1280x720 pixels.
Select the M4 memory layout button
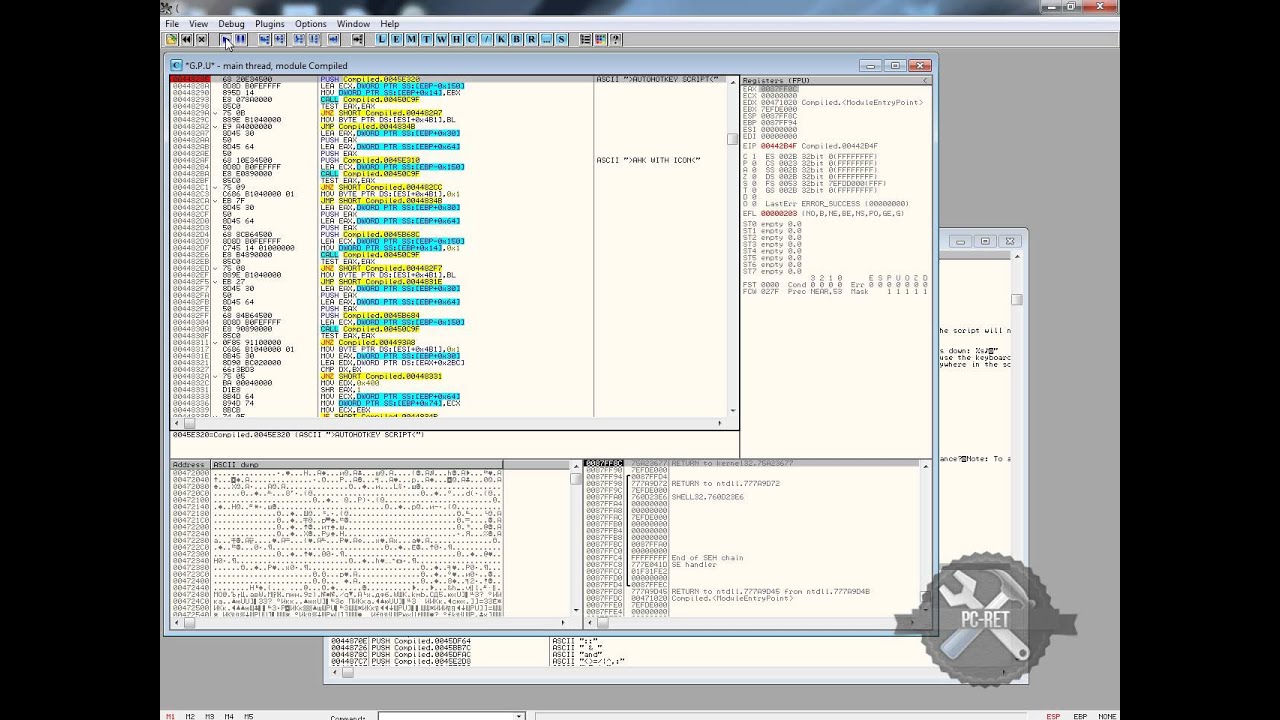pyautogui.click(x=229, y=716)
